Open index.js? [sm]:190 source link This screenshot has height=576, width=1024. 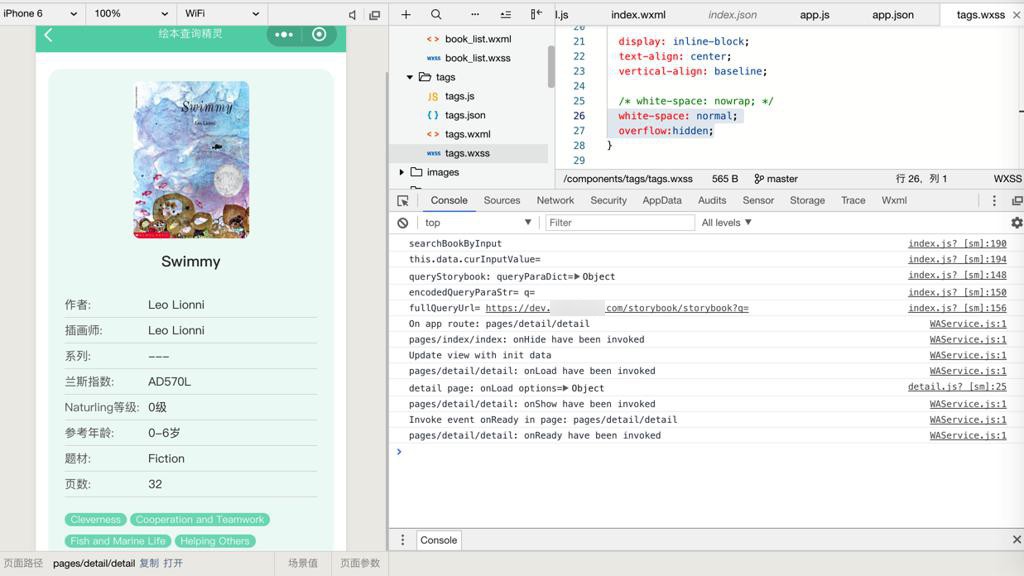tap(957, 244)
